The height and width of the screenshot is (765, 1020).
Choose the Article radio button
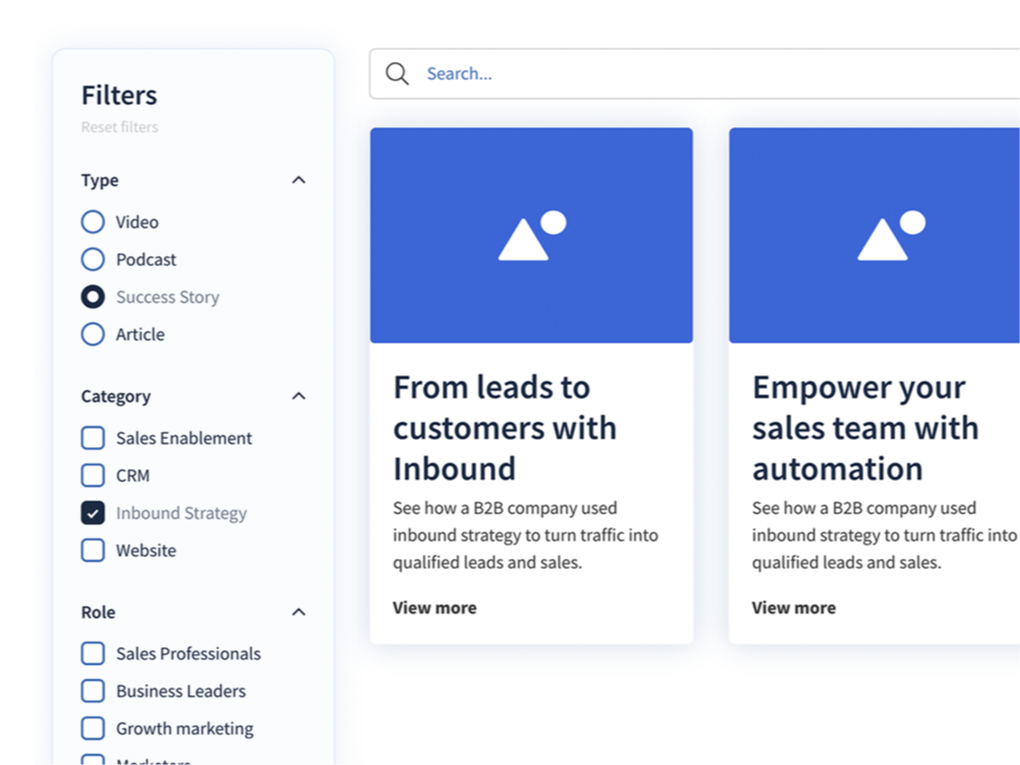tap(93, 335)
